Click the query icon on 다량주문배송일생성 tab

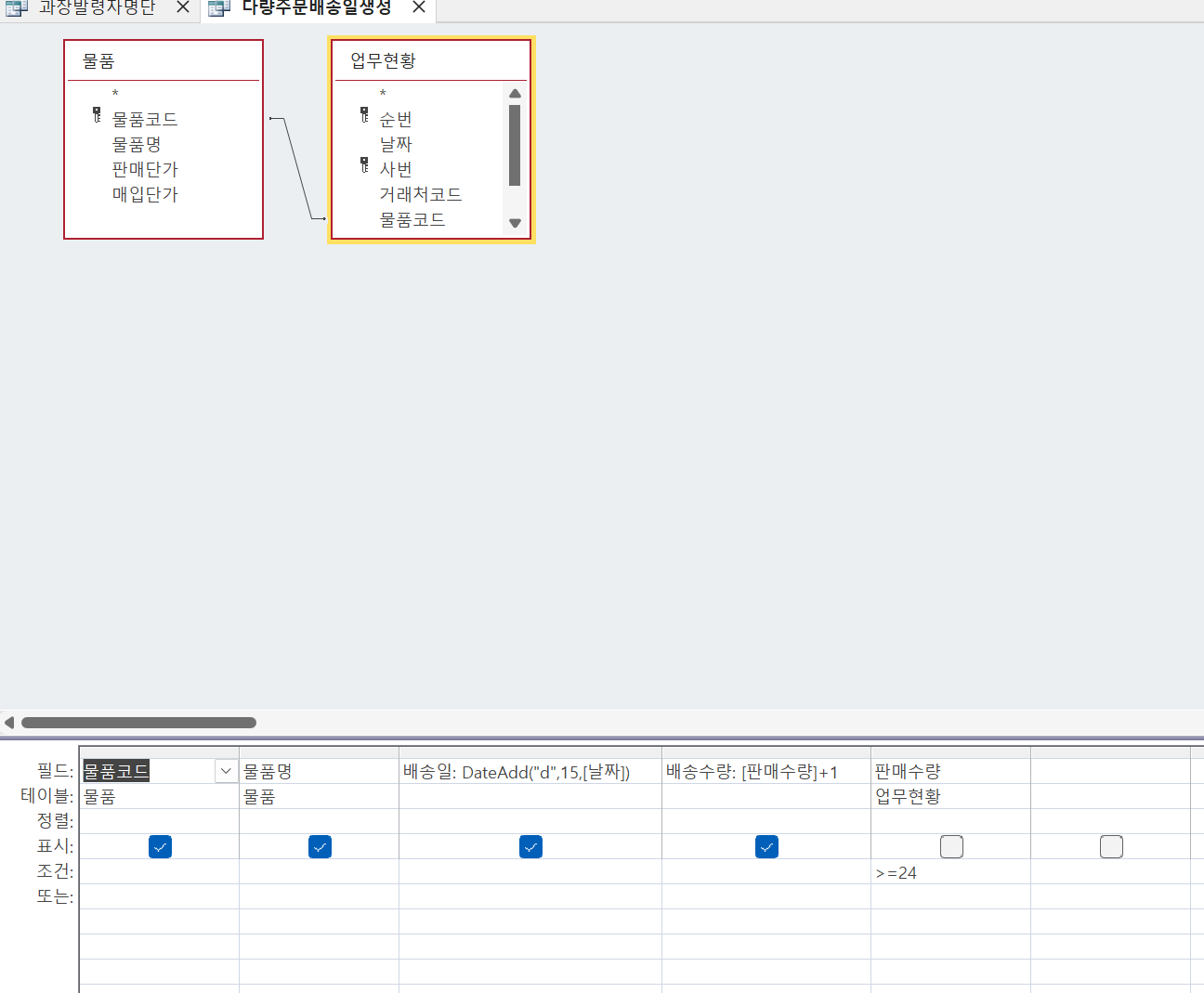pos(218,8)
